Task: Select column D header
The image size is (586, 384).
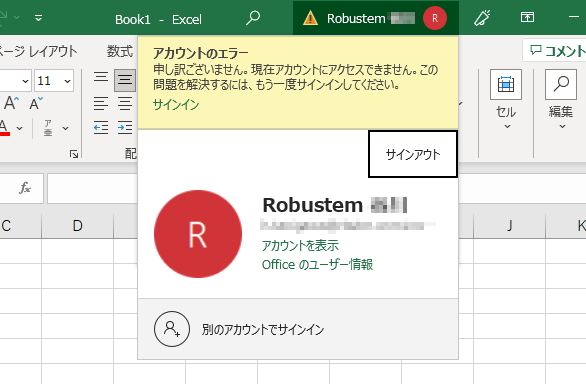Action: tap(77, 226)
